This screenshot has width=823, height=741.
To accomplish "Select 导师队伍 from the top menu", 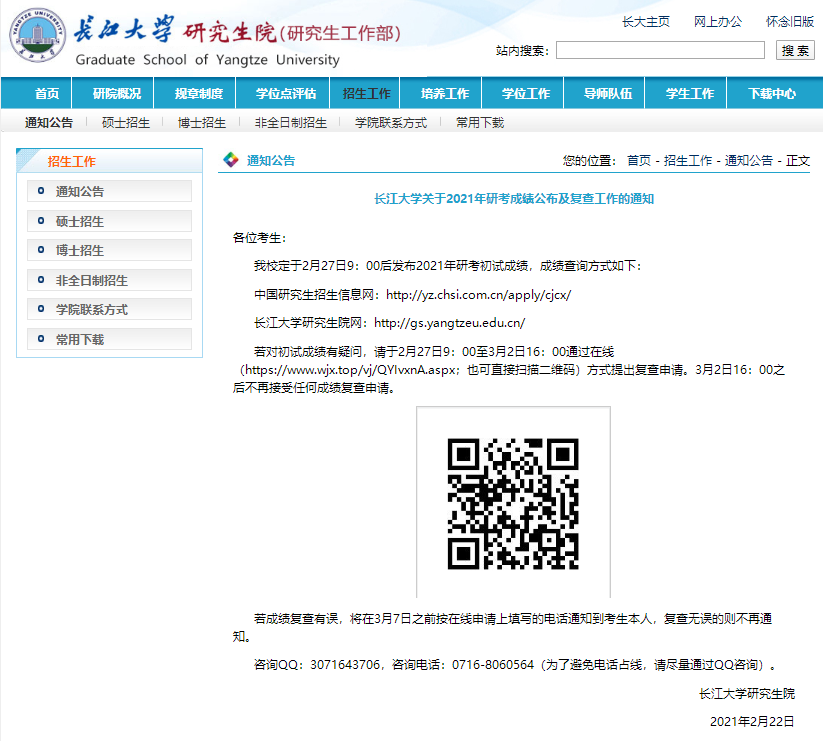I will point(608,94).
